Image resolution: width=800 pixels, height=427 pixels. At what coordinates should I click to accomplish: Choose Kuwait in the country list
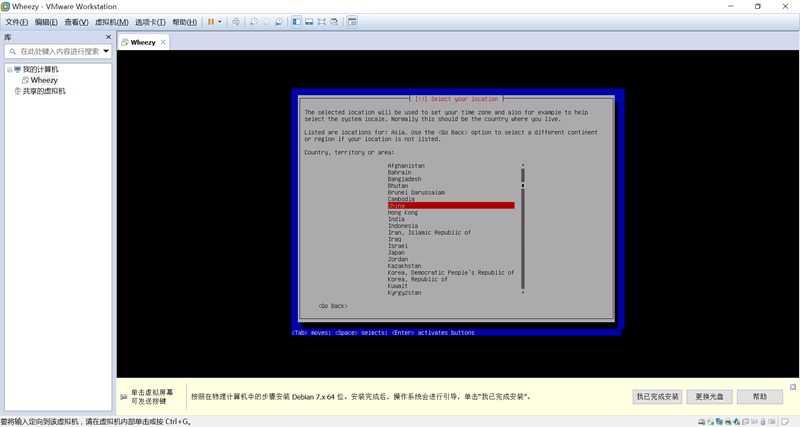click(x=398, y=286)
